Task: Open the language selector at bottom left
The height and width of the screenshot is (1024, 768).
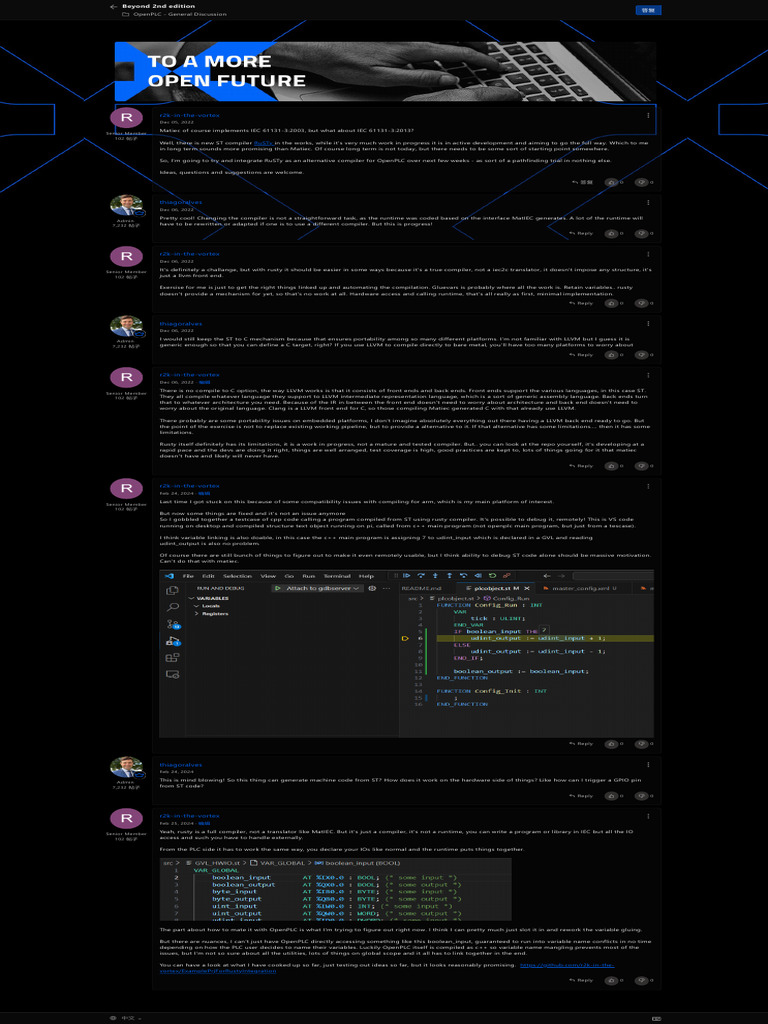Action: (128, 1017)
